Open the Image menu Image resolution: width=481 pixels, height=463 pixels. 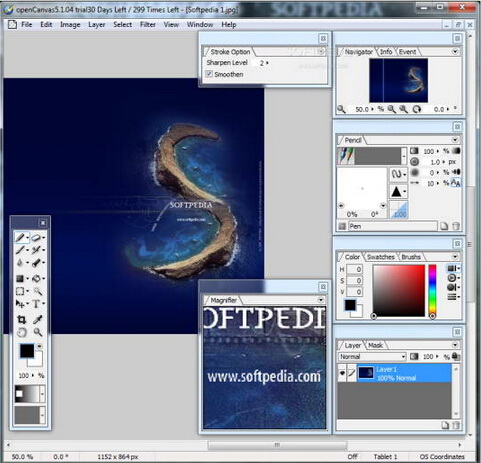click(70, 24)
